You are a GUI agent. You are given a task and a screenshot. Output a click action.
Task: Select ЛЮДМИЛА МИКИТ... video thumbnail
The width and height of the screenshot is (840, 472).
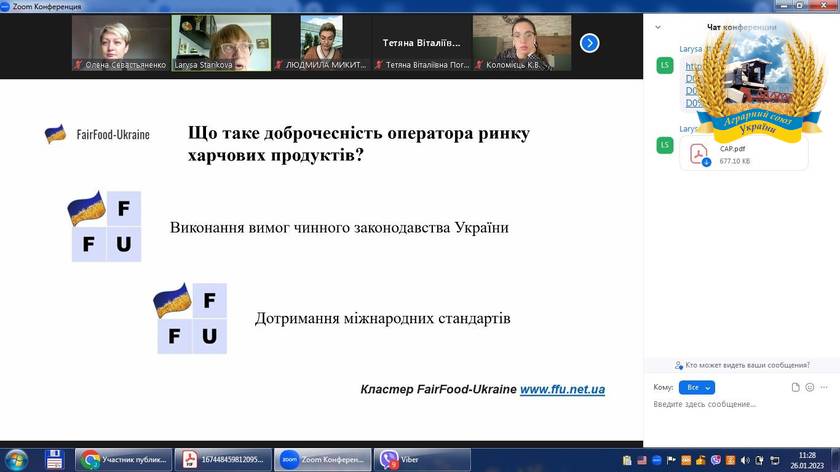(x=321, y=43)
